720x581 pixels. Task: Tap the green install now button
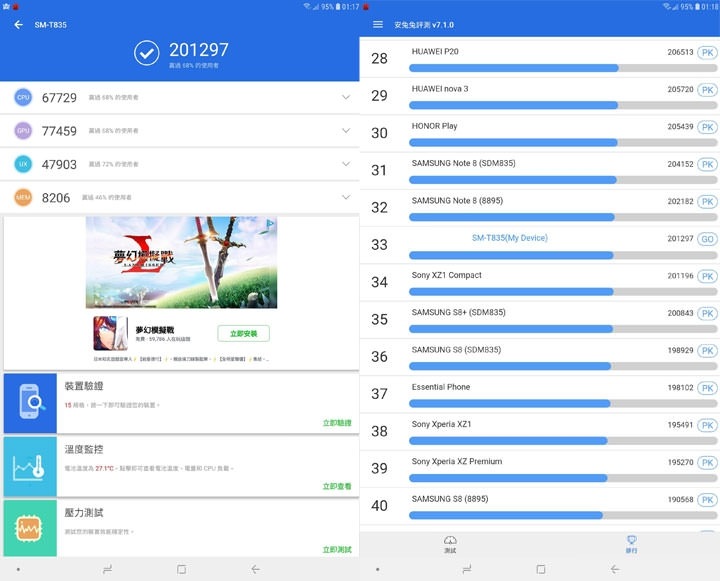(243, 333)
